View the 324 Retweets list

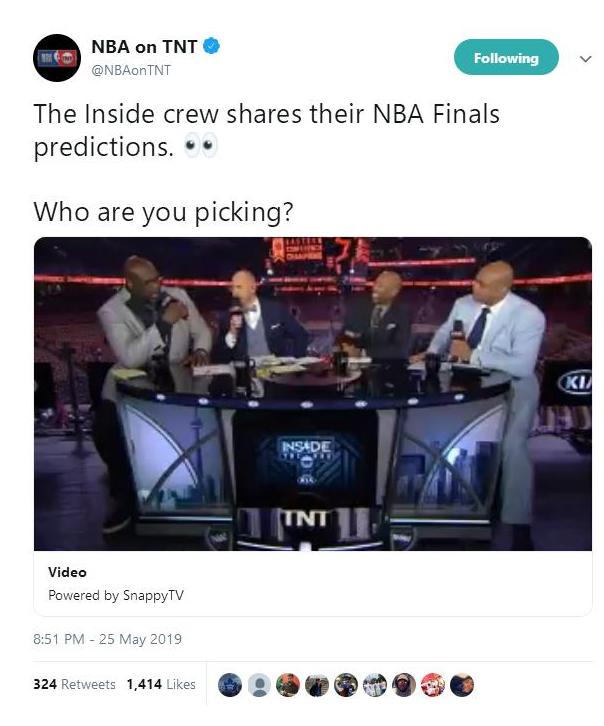74,684
